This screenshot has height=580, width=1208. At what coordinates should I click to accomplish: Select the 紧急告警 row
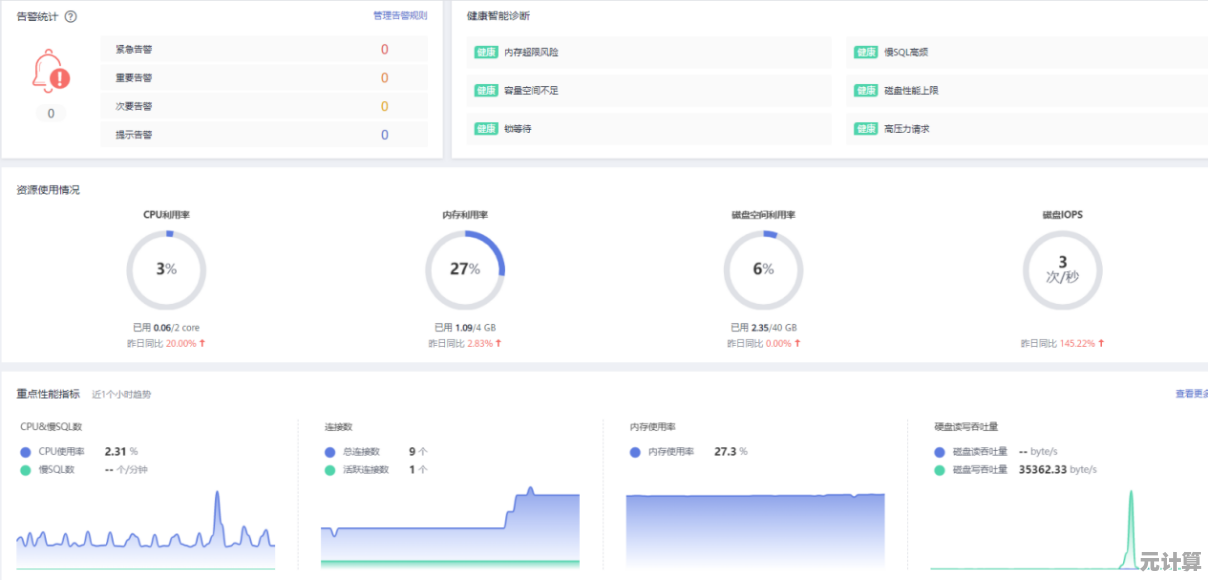pos(263,50)
